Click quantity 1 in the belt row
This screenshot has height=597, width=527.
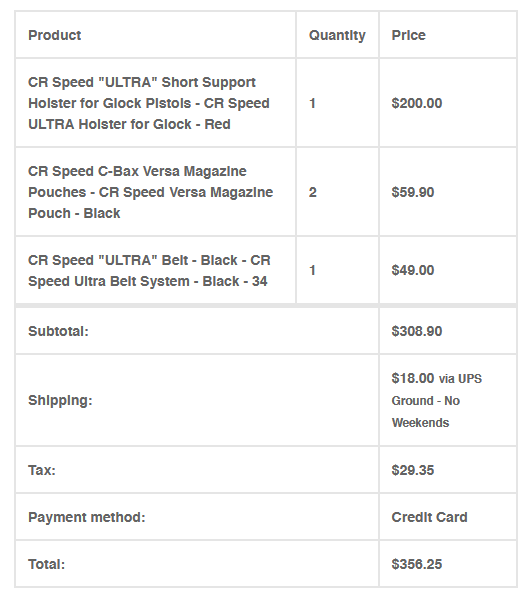tap(313, 270)
